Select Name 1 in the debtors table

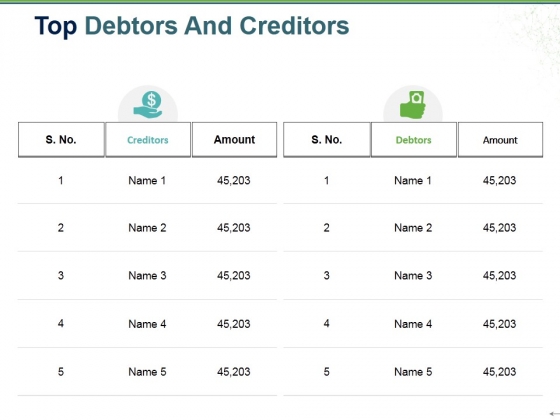point(413,180)
